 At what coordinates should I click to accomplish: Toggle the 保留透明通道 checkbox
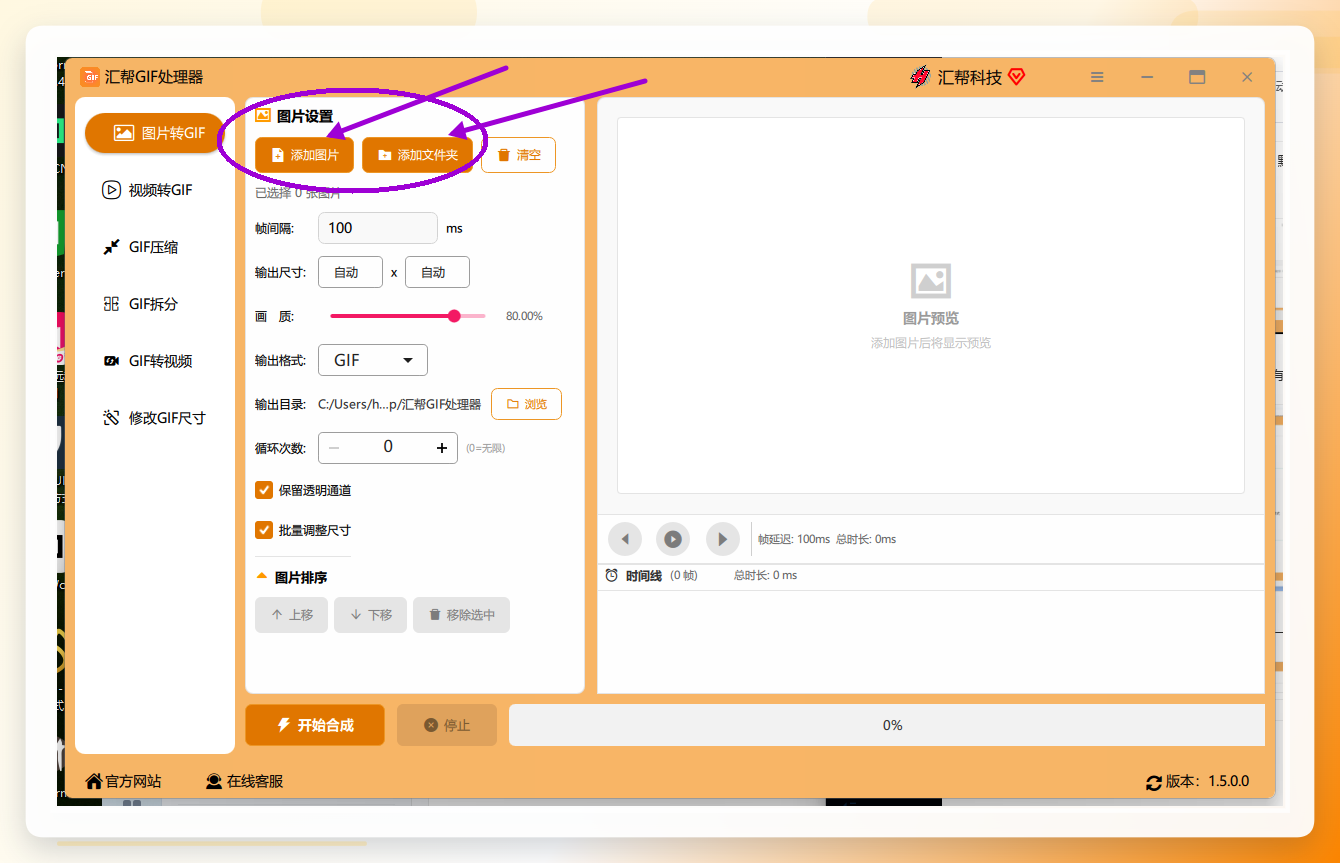[264, 490]
